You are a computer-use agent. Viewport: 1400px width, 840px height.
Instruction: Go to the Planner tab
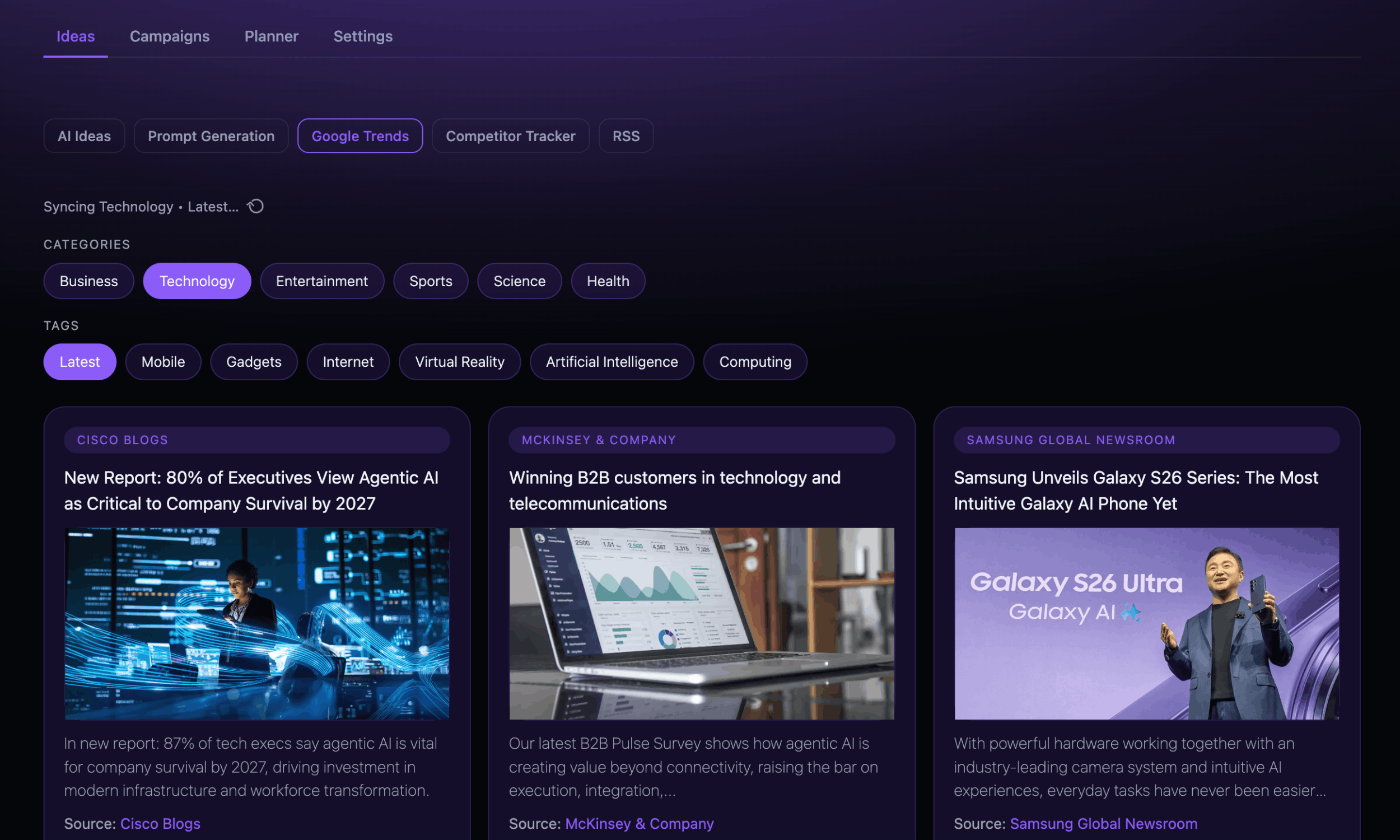tap(272, 36)
